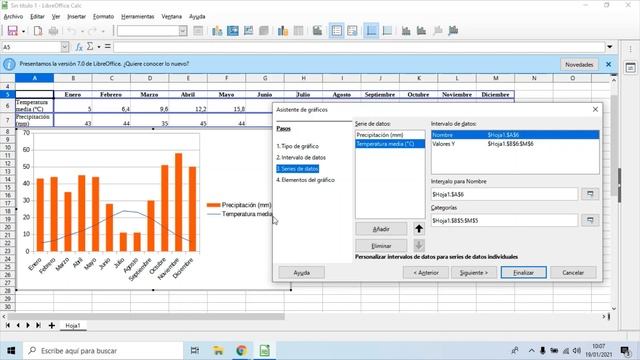Open the Name Box dropdown arrow
Image resolution: width=640 pixels, height=360 pixels.
pos(64,47)
